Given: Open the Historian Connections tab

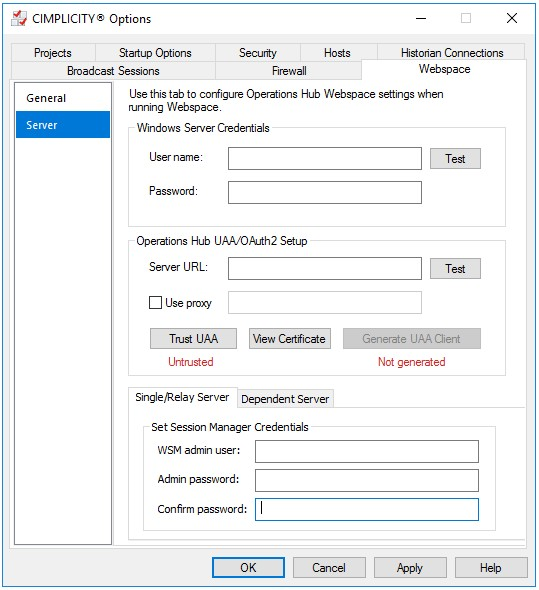Looking at the screenshot, I should click(x=452, y=53).
